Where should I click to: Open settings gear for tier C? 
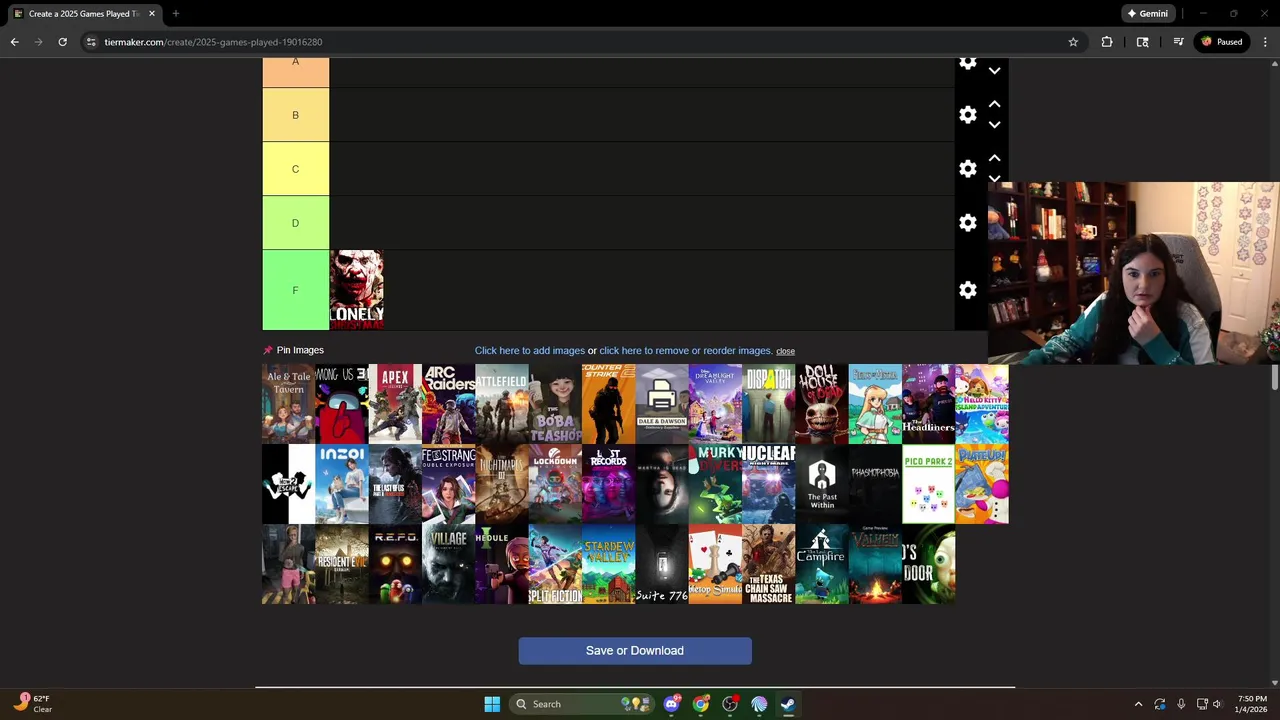[x=967, y=169]
